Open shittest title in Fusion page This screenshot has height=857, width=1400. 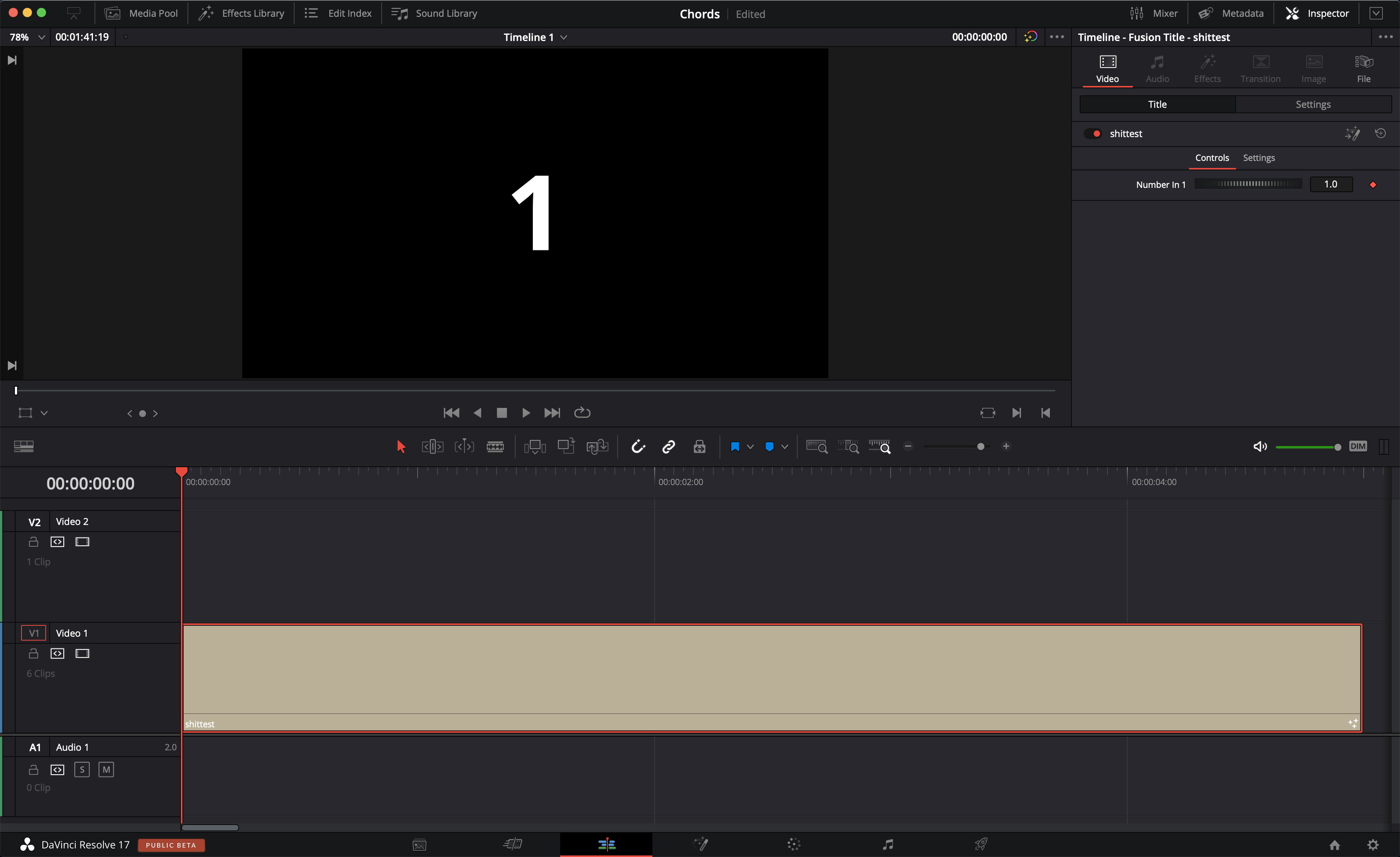pos(1352,134)
